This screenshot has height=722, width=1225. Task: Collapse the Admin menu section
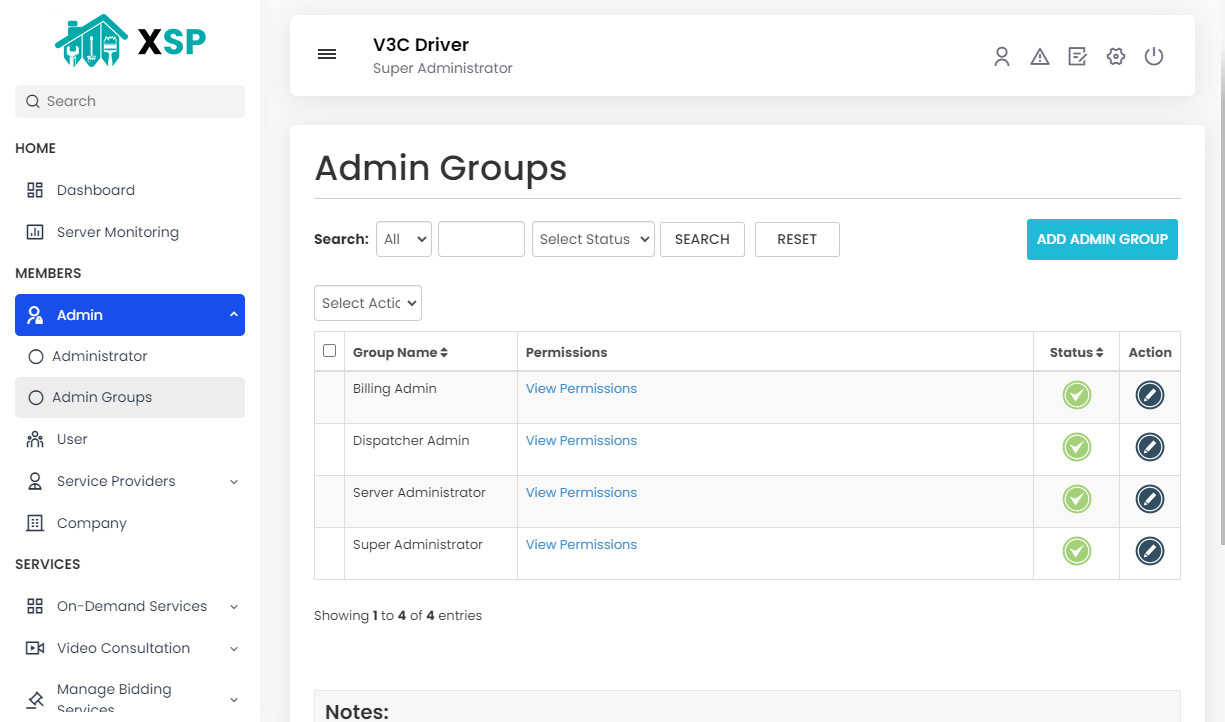click(232, 314)
